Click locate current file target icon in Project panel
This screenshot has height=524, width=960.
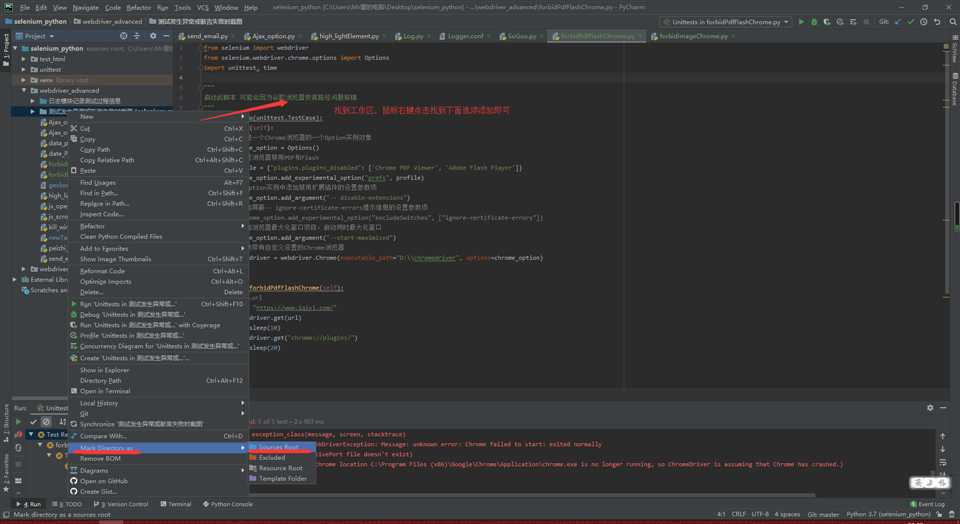[x=124, y=36]
